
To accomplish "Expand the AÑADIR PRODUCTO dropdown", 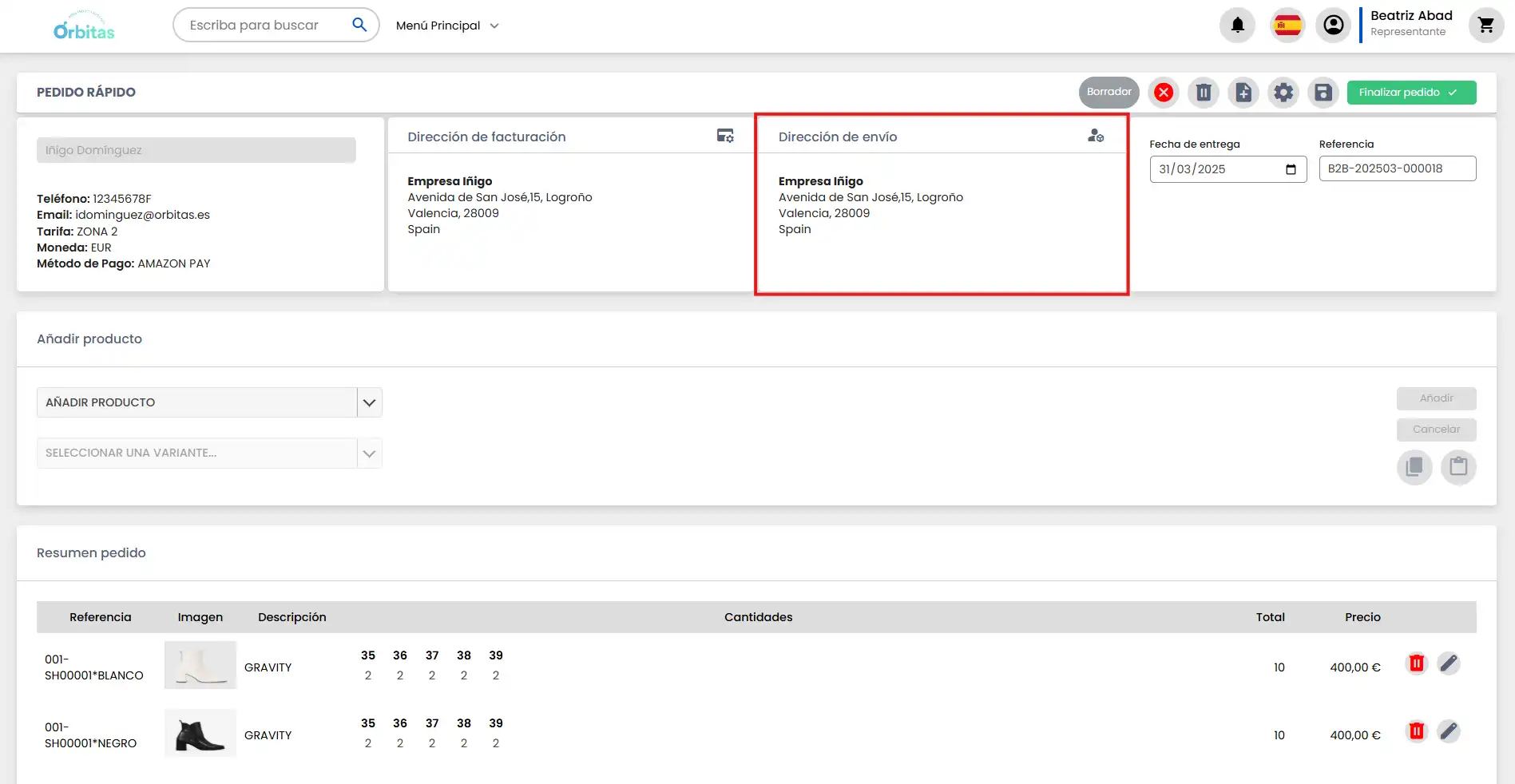I will click(x=369, y=402).
